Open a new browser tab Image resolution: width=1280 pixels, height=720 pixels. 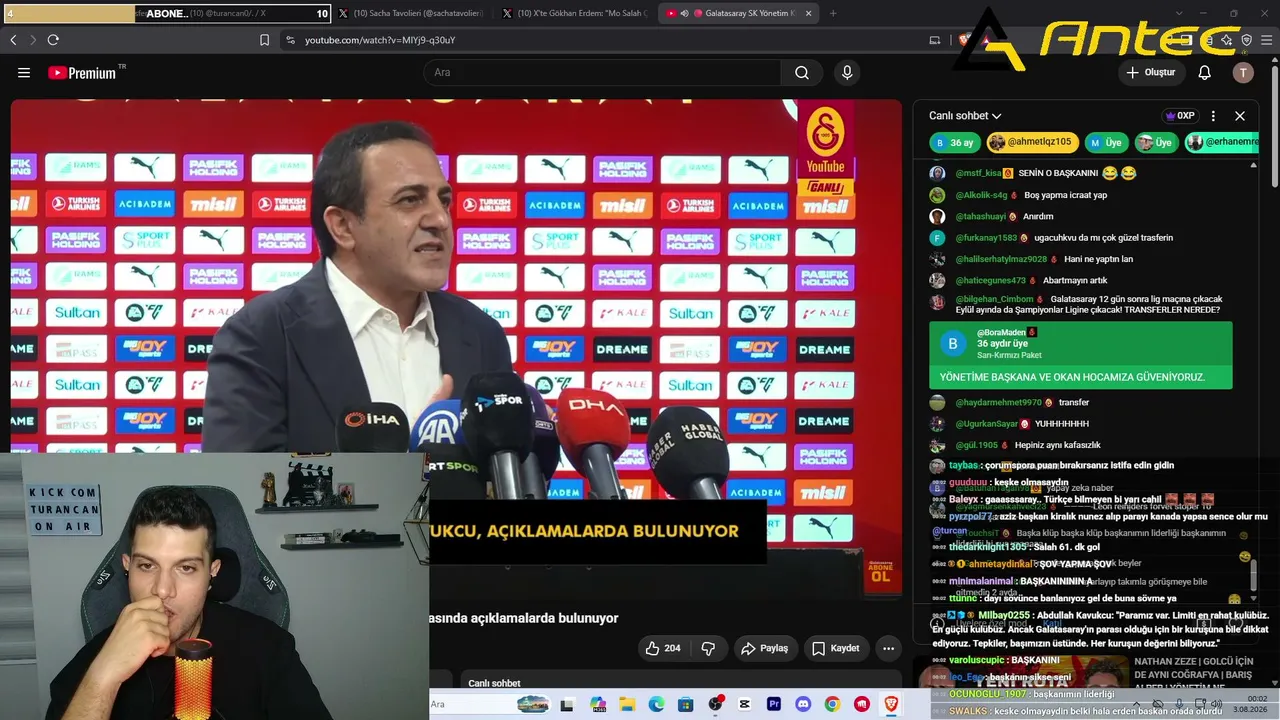[x=833, y=14]
